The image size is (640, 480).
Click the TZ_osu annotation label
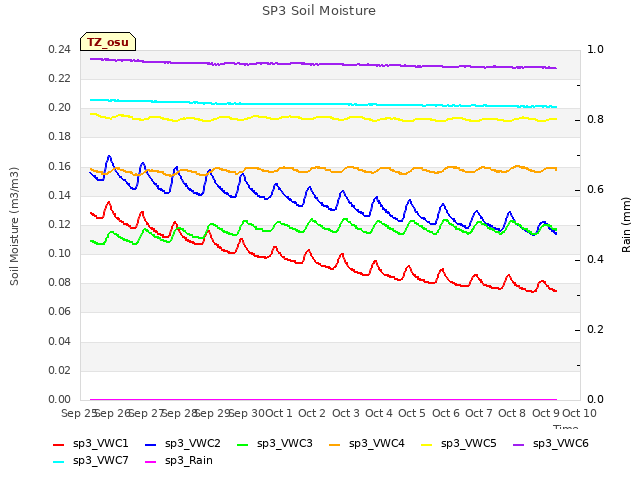tap(108, 42)
